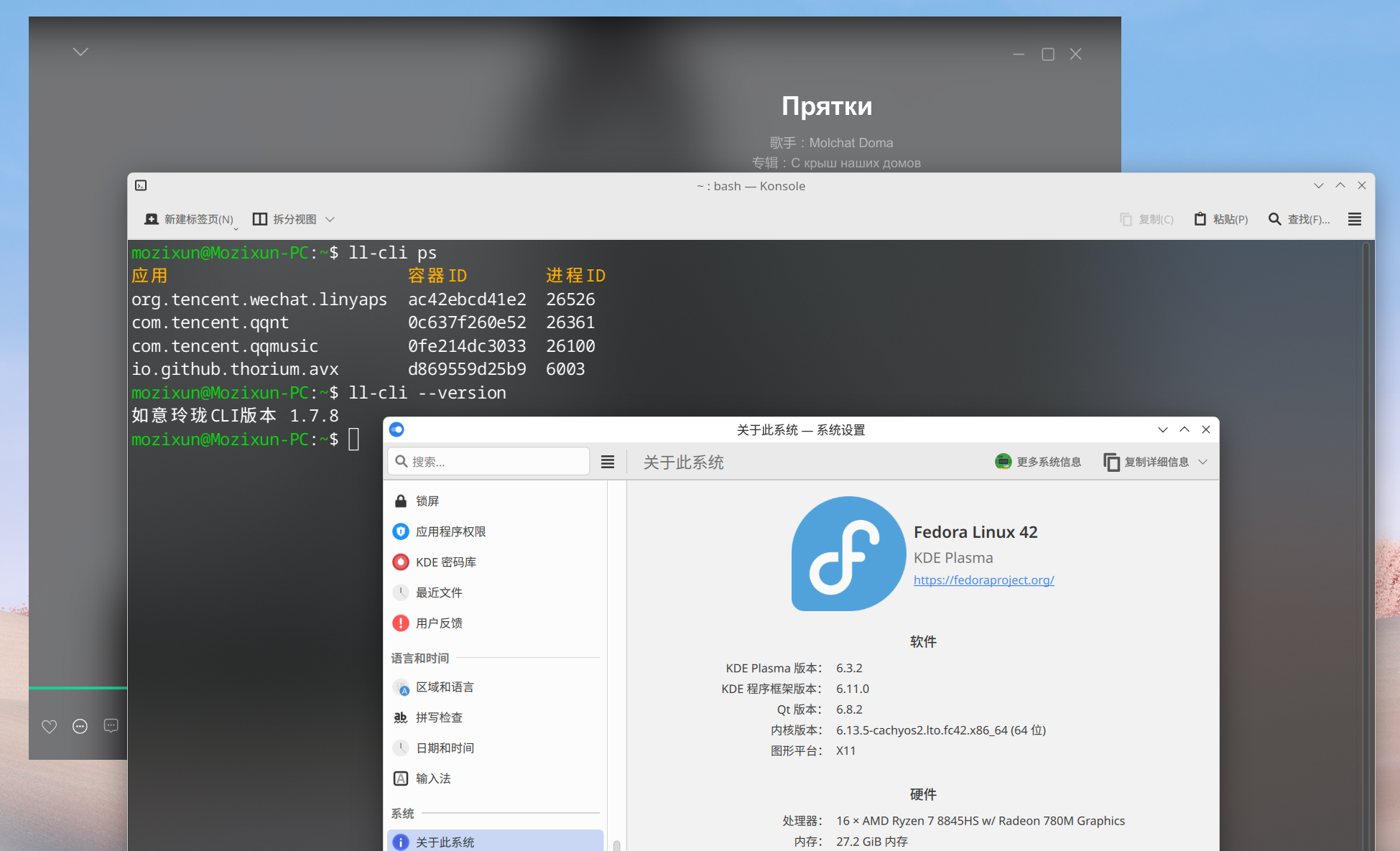Click the red wallet icon beside KDE 密码库
Viewport: 1400px width, 851px height.
(401, 562)
